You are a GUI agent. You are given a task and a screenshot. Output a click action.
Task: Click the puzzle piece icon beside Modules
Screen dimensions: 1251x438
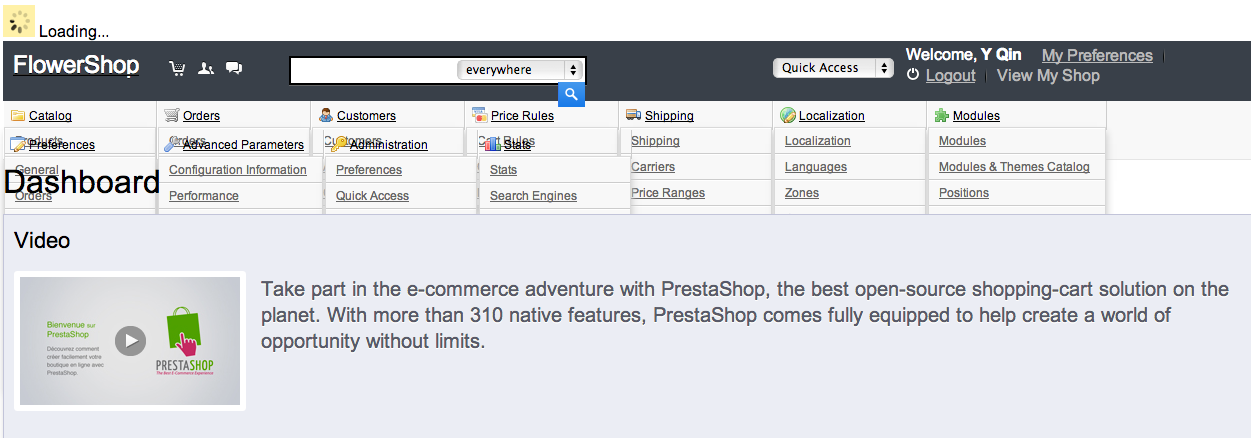(941, 116)
